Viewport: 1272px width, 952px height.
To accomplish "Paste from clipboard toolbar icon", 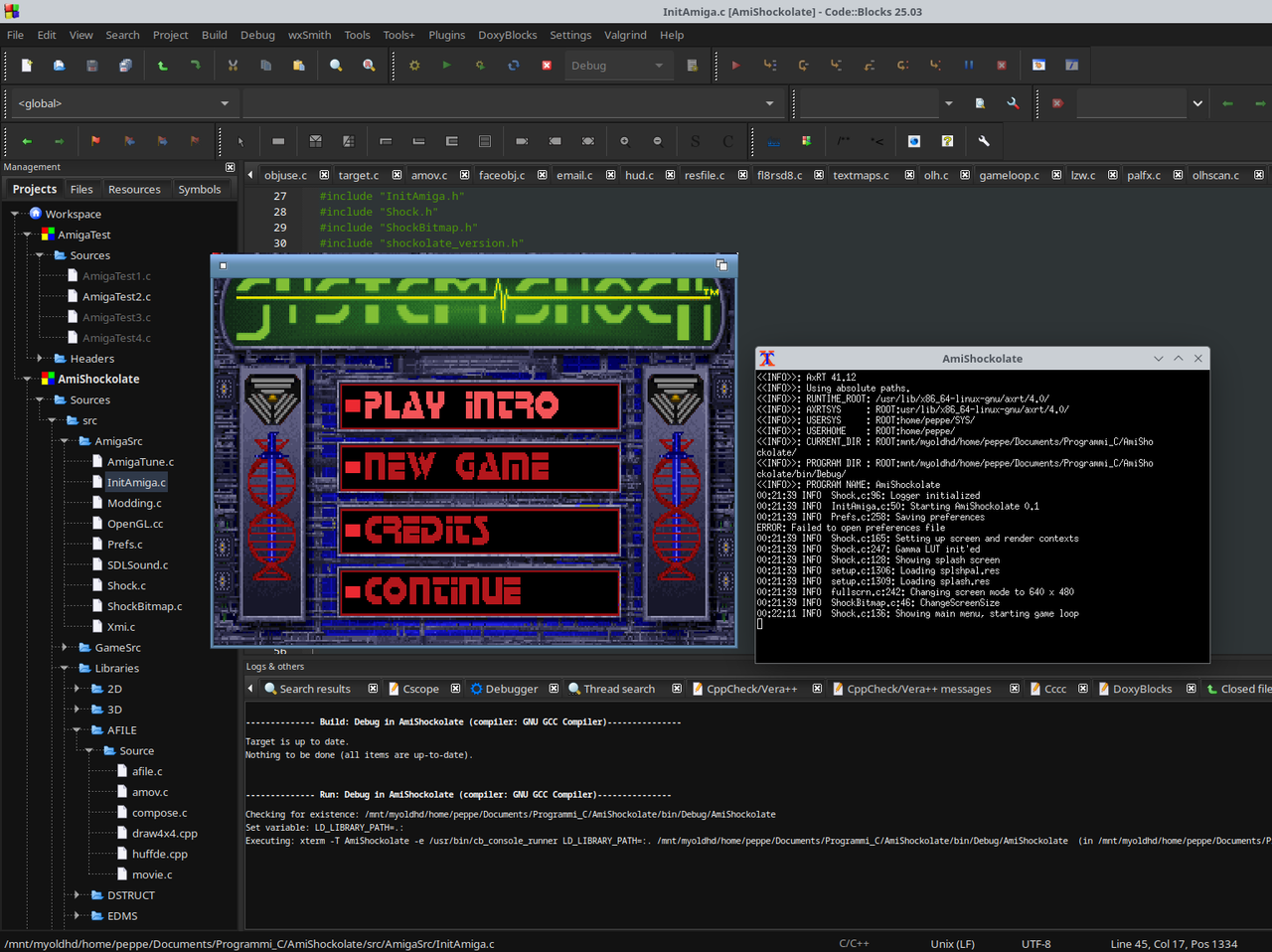I will tap(298, 66).
